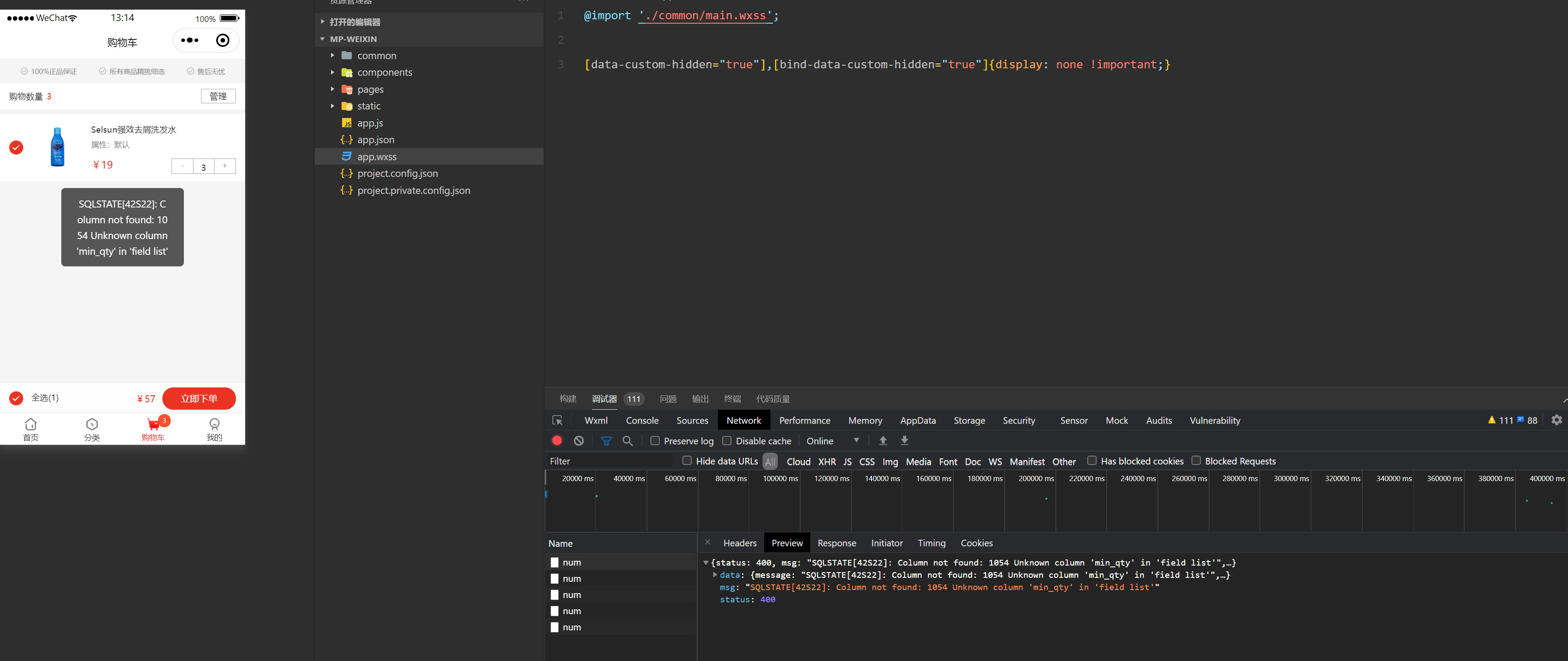
Task: Expand the pages folder
Action: (x=332, y=89)
